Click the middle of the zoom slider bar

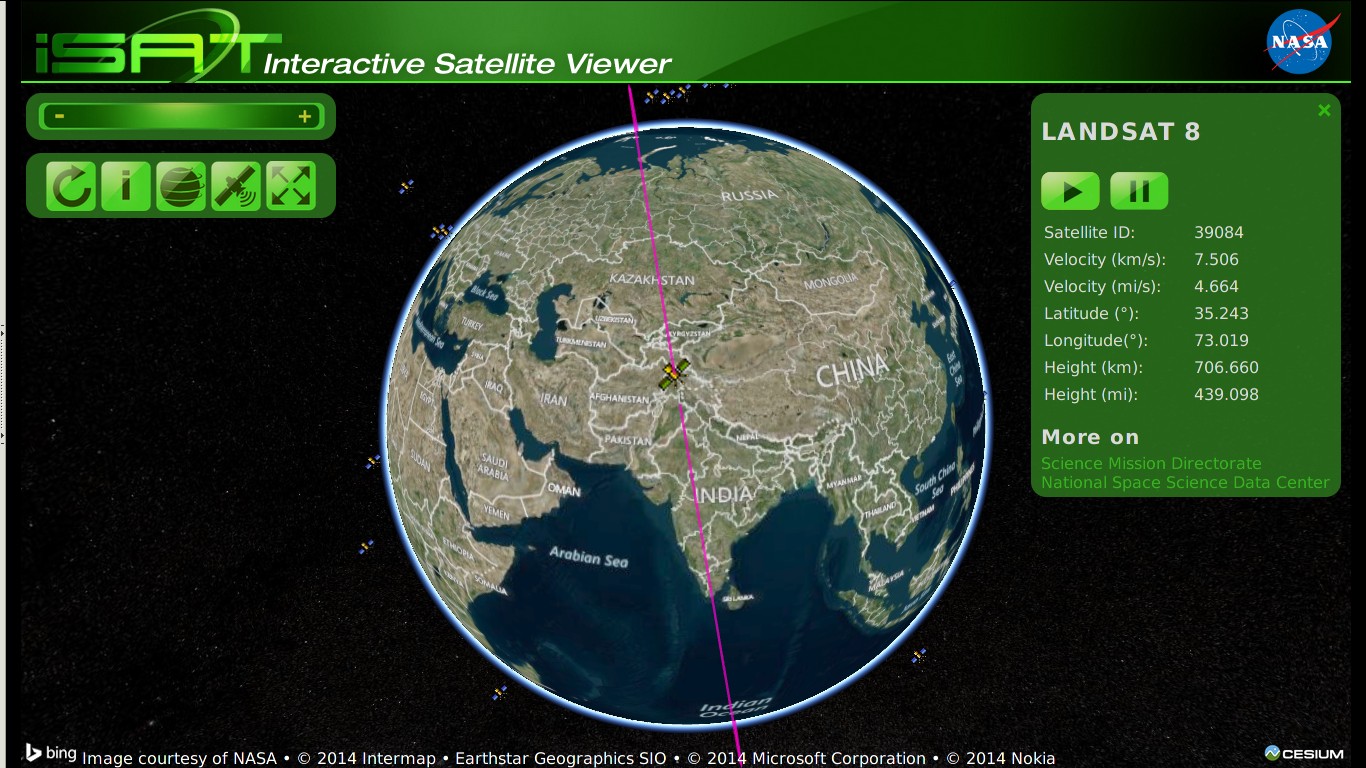(180, 116)
